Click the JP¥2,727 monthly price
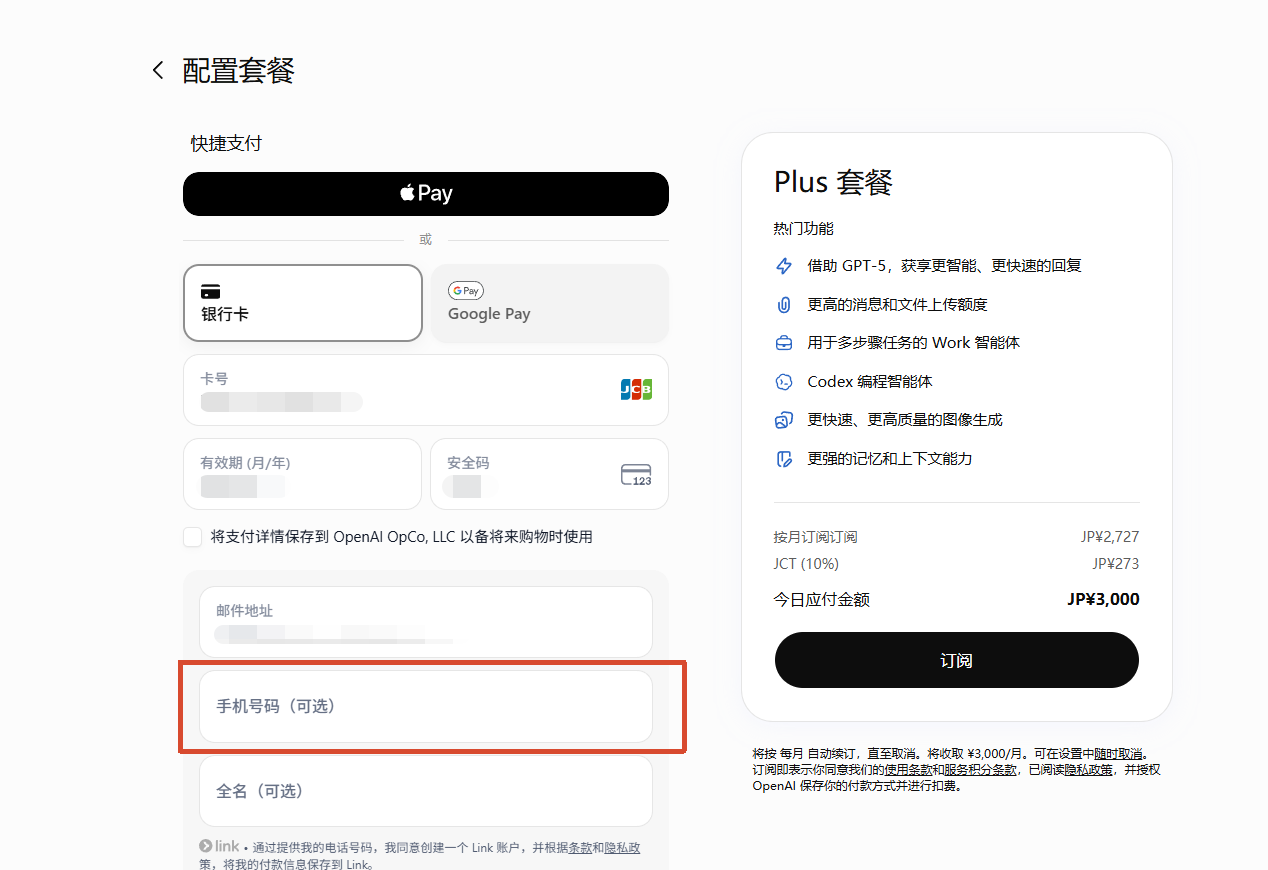Image resolution: width=1268 pixels, height=870 pixels. (x=1110, y=537)
